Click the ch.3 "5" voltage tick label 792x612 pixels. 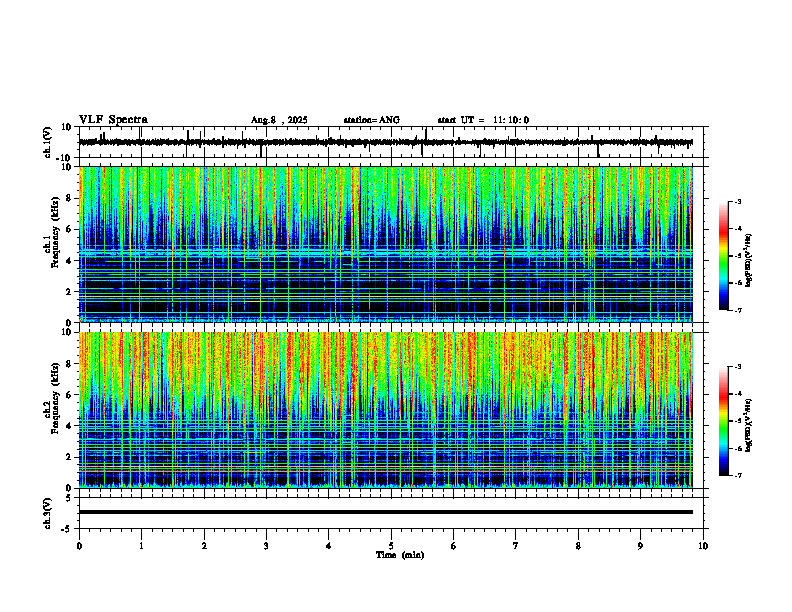pos(70,498)
